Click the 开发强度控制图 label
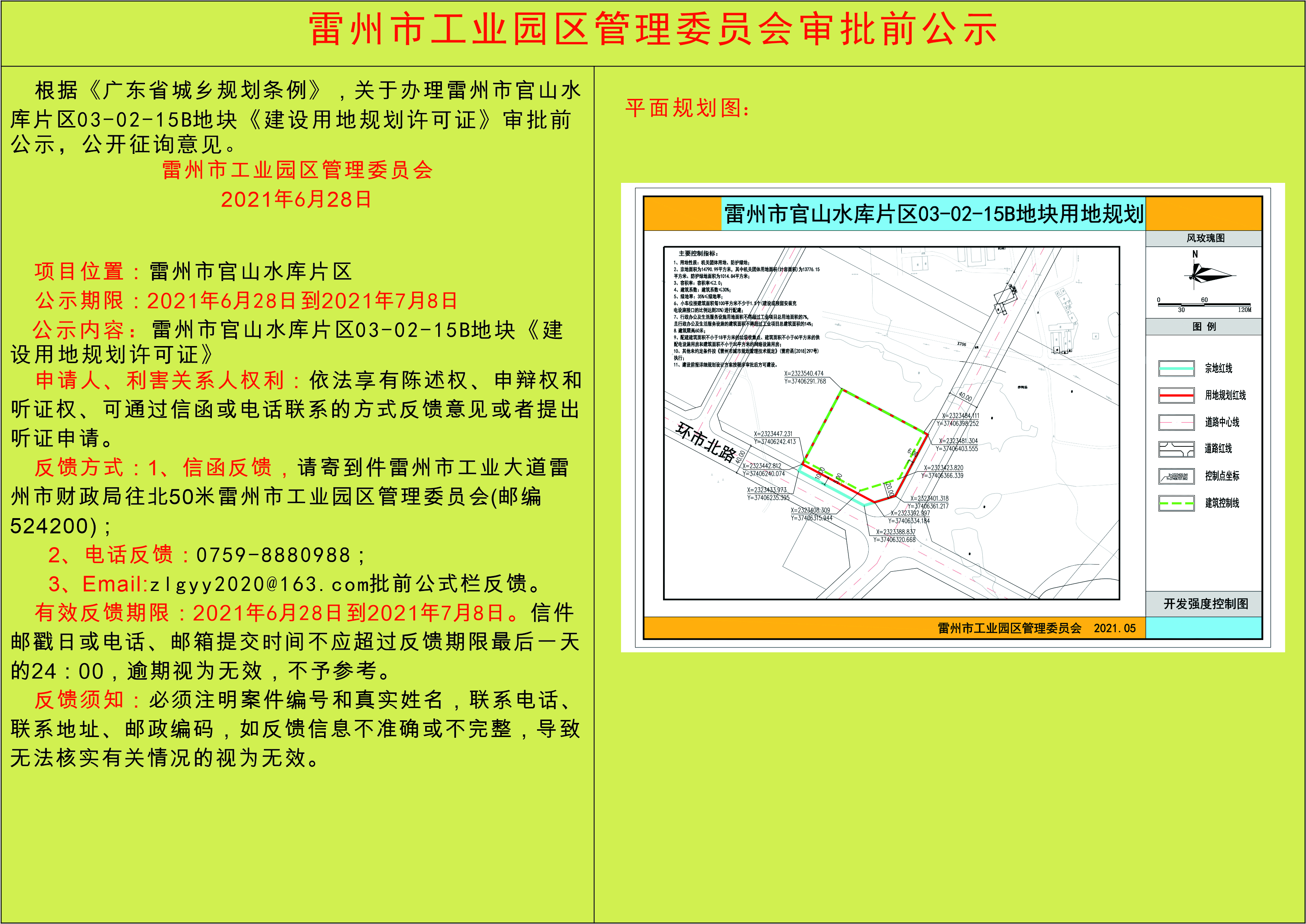This screenshot has height=924, width=1306. [x=1205, y=604]
